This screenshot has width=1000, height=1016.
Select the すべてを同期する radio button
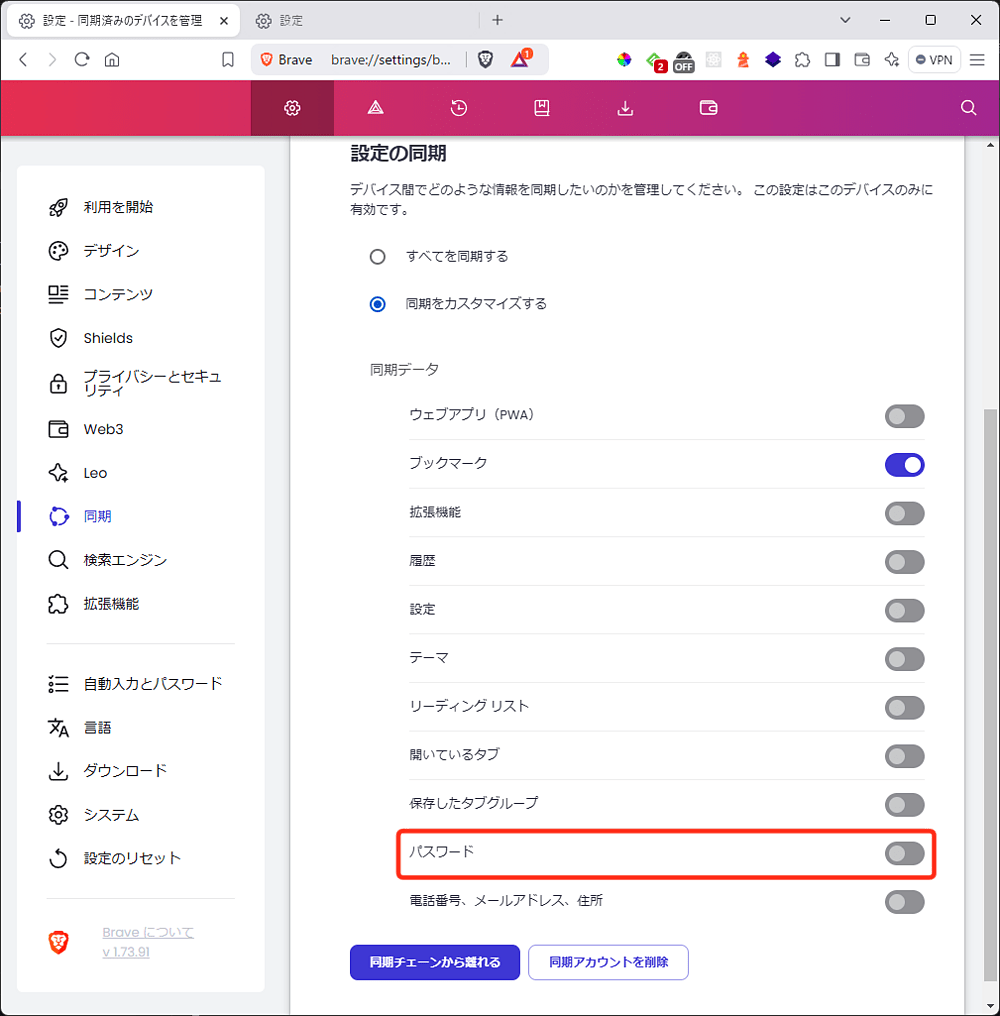click(x=377, y=256)
